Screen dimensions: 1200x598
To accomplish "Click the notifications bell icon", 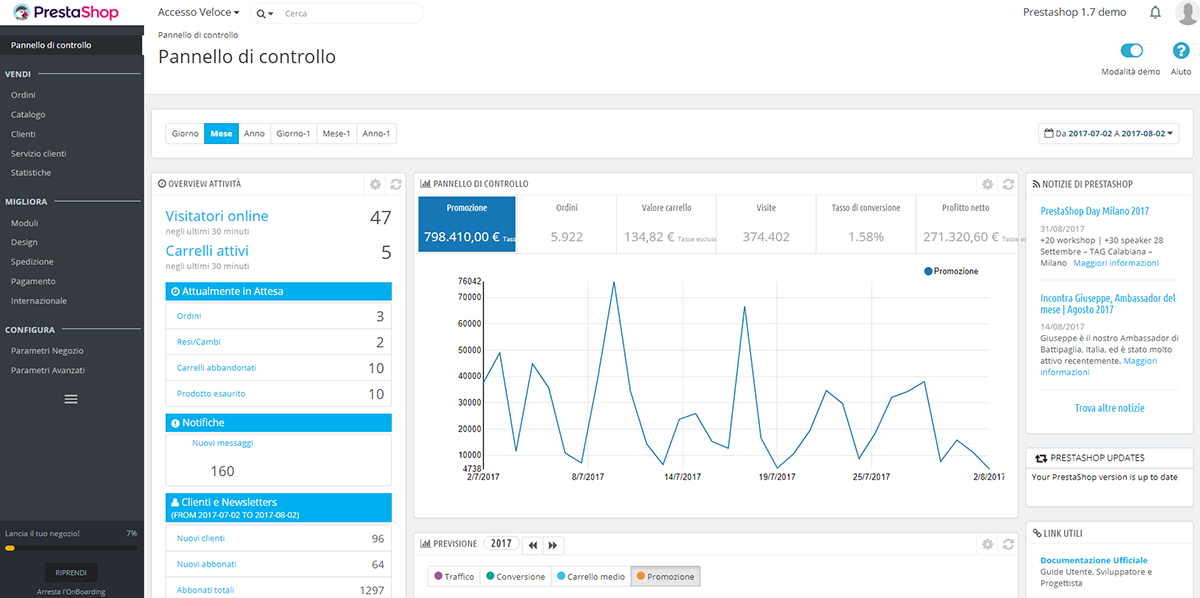I will point(1155,13).
